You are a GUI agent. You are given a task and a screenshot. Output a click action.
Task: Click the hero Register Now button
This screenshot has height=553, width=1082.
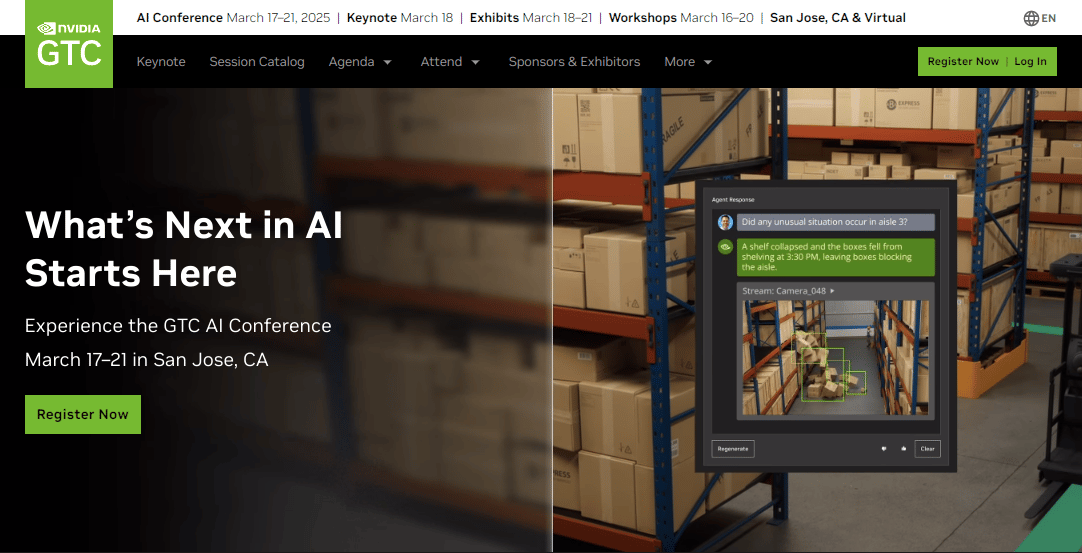point(83,414)
